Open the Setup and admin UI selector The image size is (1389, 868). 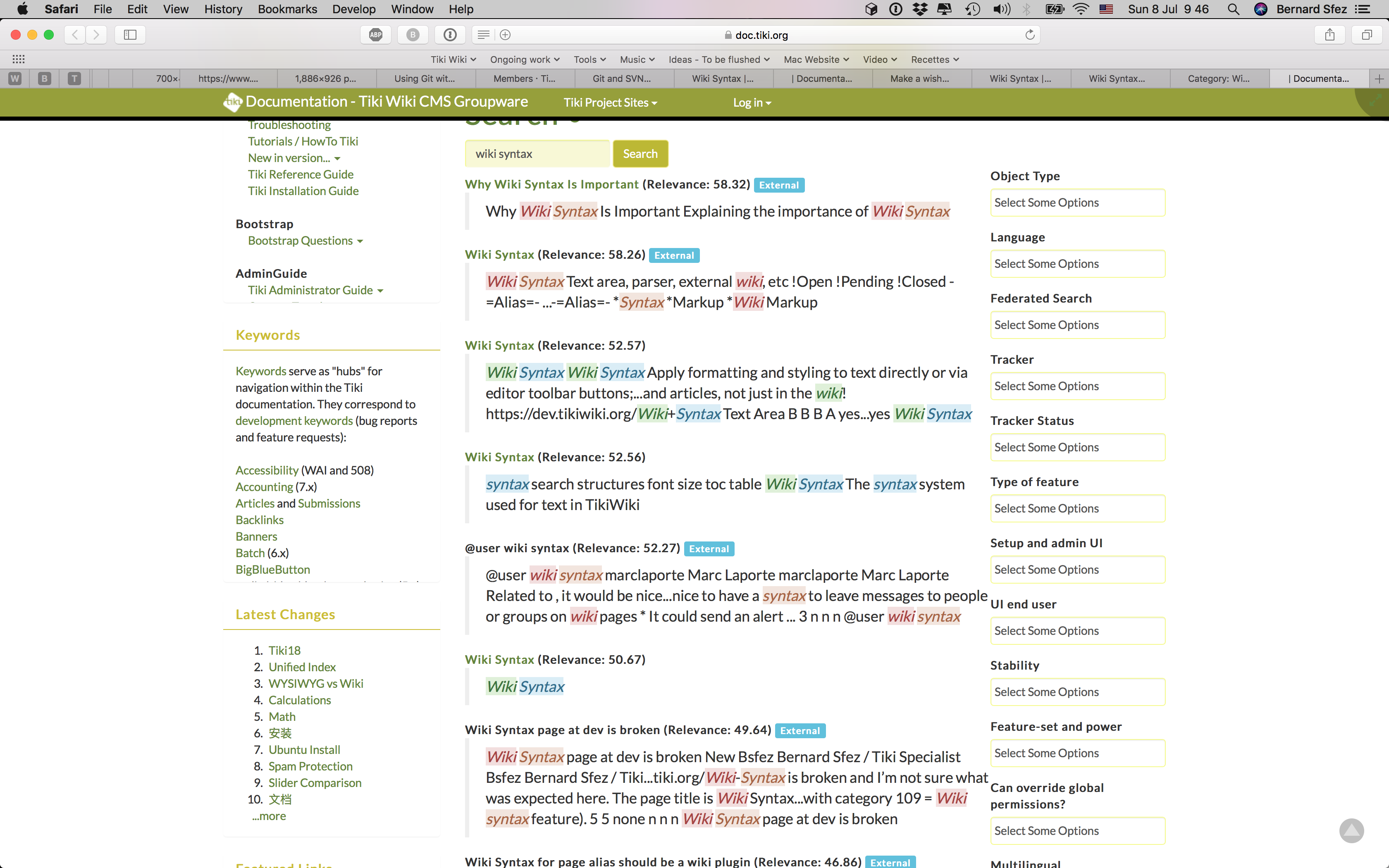tap(1077, 570)
